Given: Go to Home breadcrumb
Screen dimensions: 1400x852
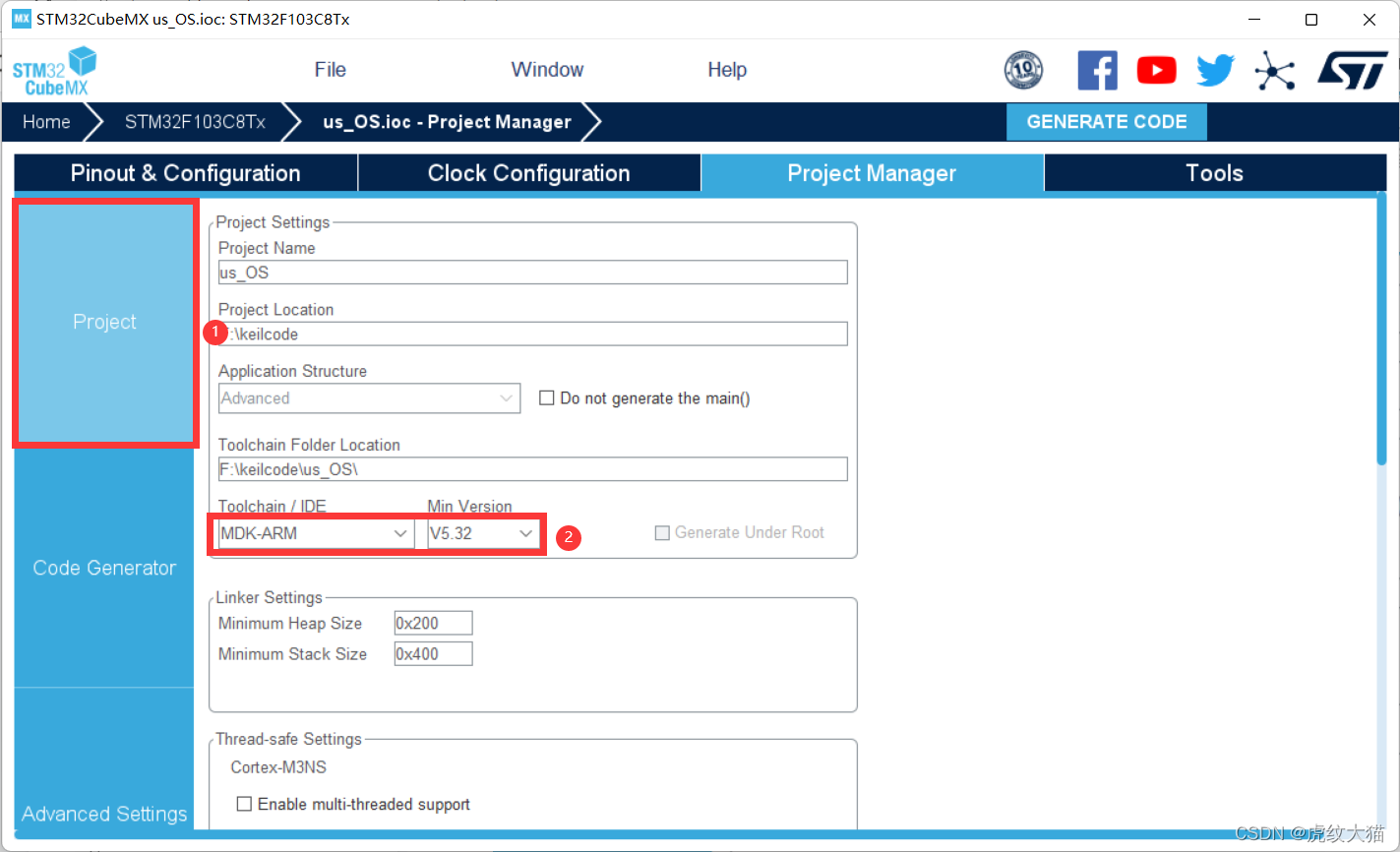Looking at the screenshot, I should [x=46, y=122].
